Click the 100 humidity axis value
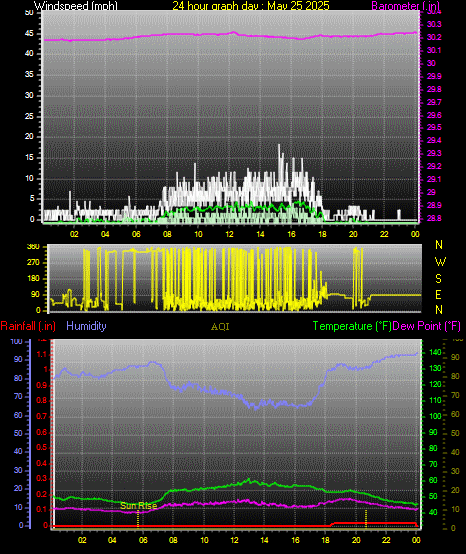The height and width of the screenshot is (554, 466). click(x=17, y=341)
